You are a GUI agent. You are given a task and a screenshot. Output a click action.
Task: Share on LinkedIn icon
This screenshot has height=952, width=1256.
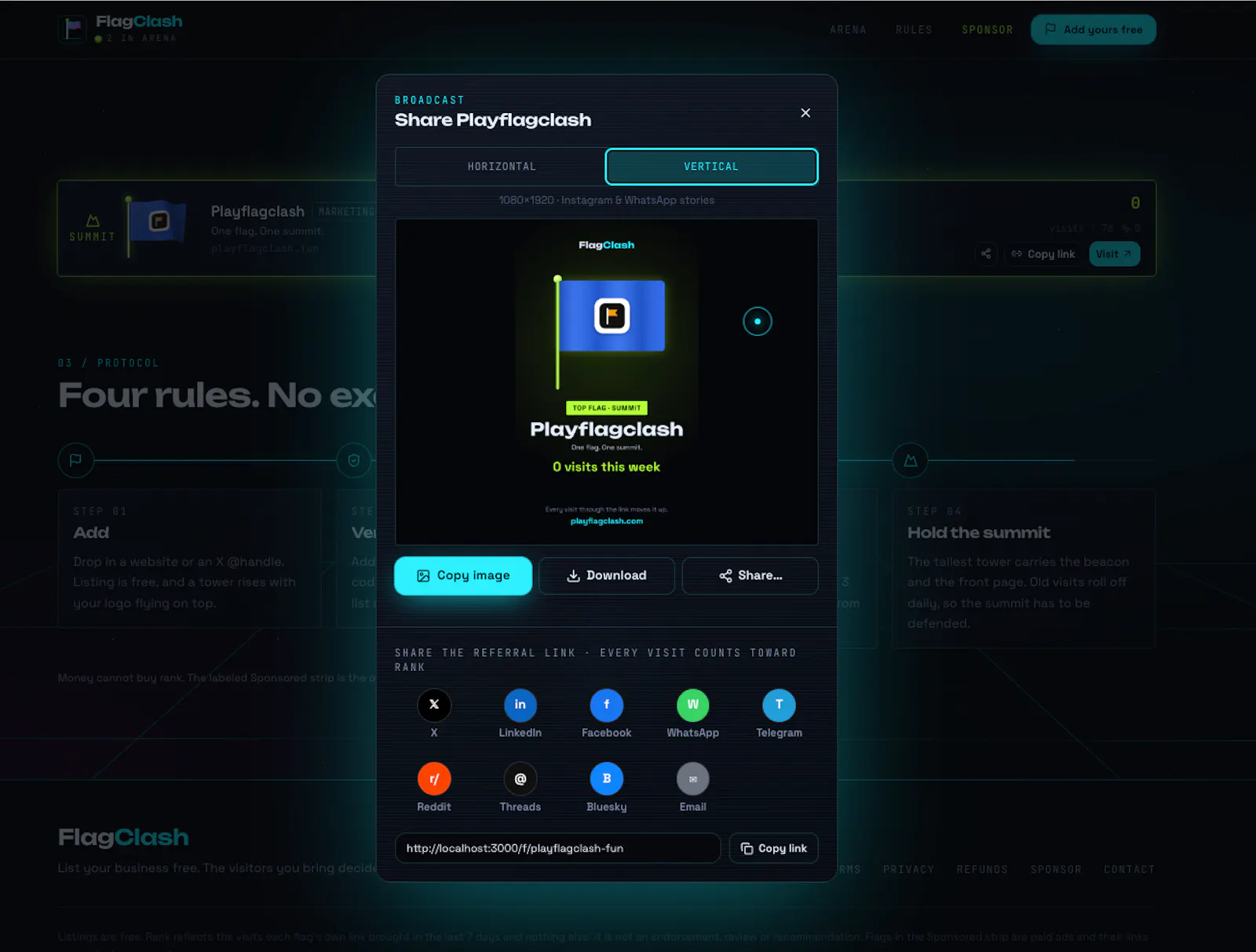coord(520,705)
